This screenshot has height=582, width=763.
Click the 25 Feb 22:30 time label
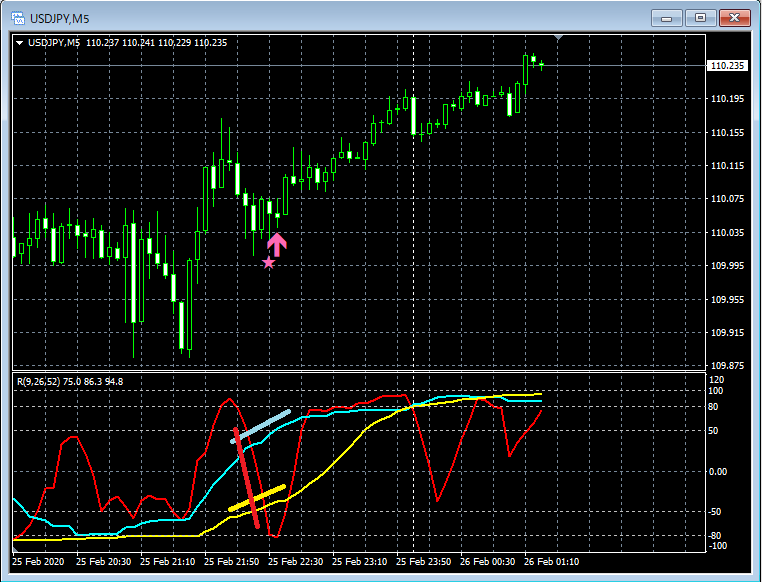click(295, 562)
